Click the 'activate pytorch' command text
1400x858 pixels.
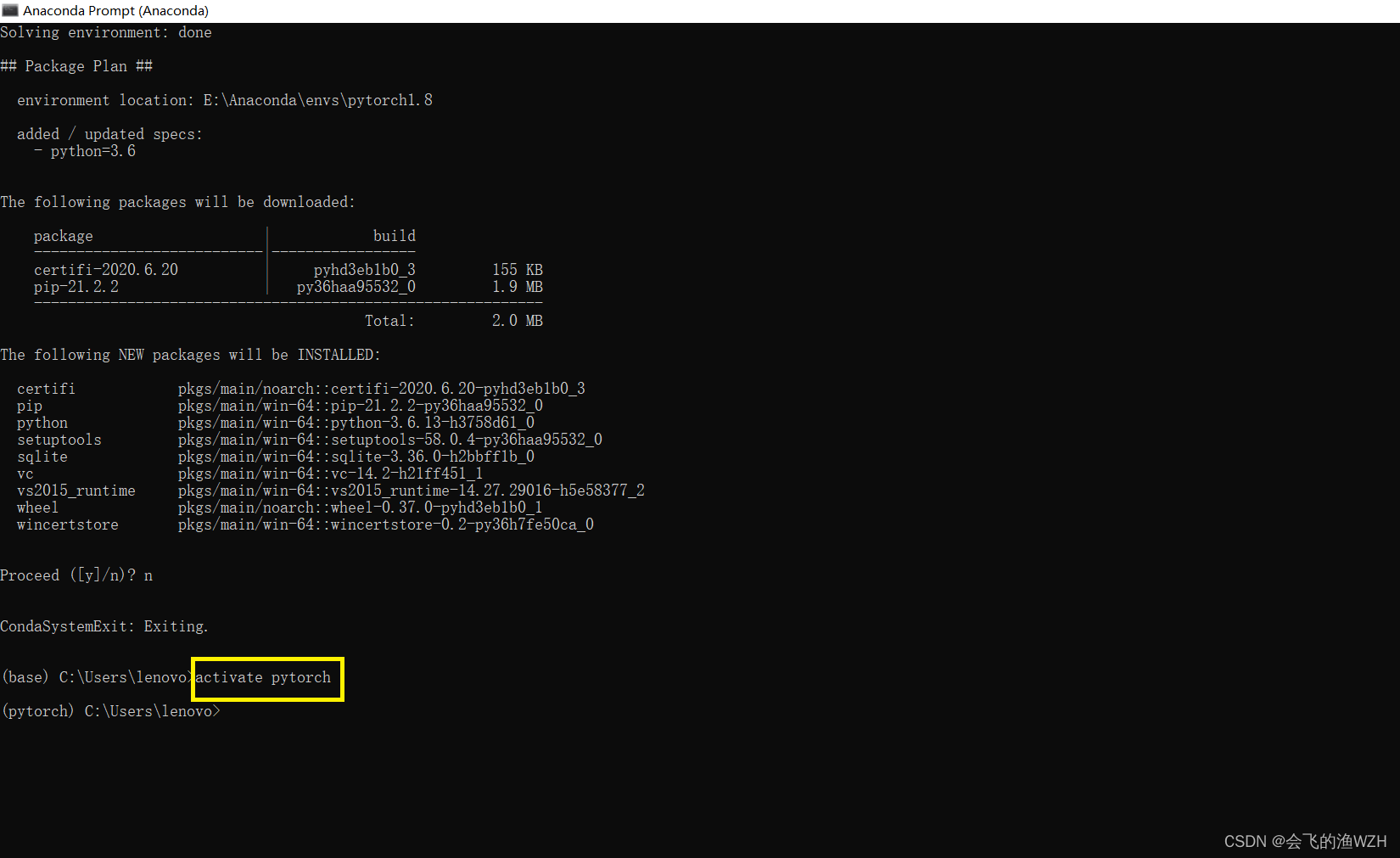tap(263, 677)
